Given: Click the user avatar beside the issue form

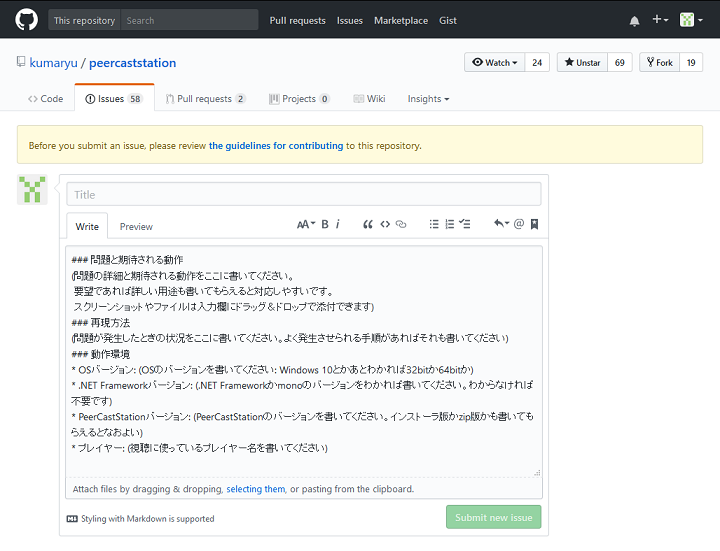Looking at the screenshot, I should pyautogui.click(x=32, y=189).
